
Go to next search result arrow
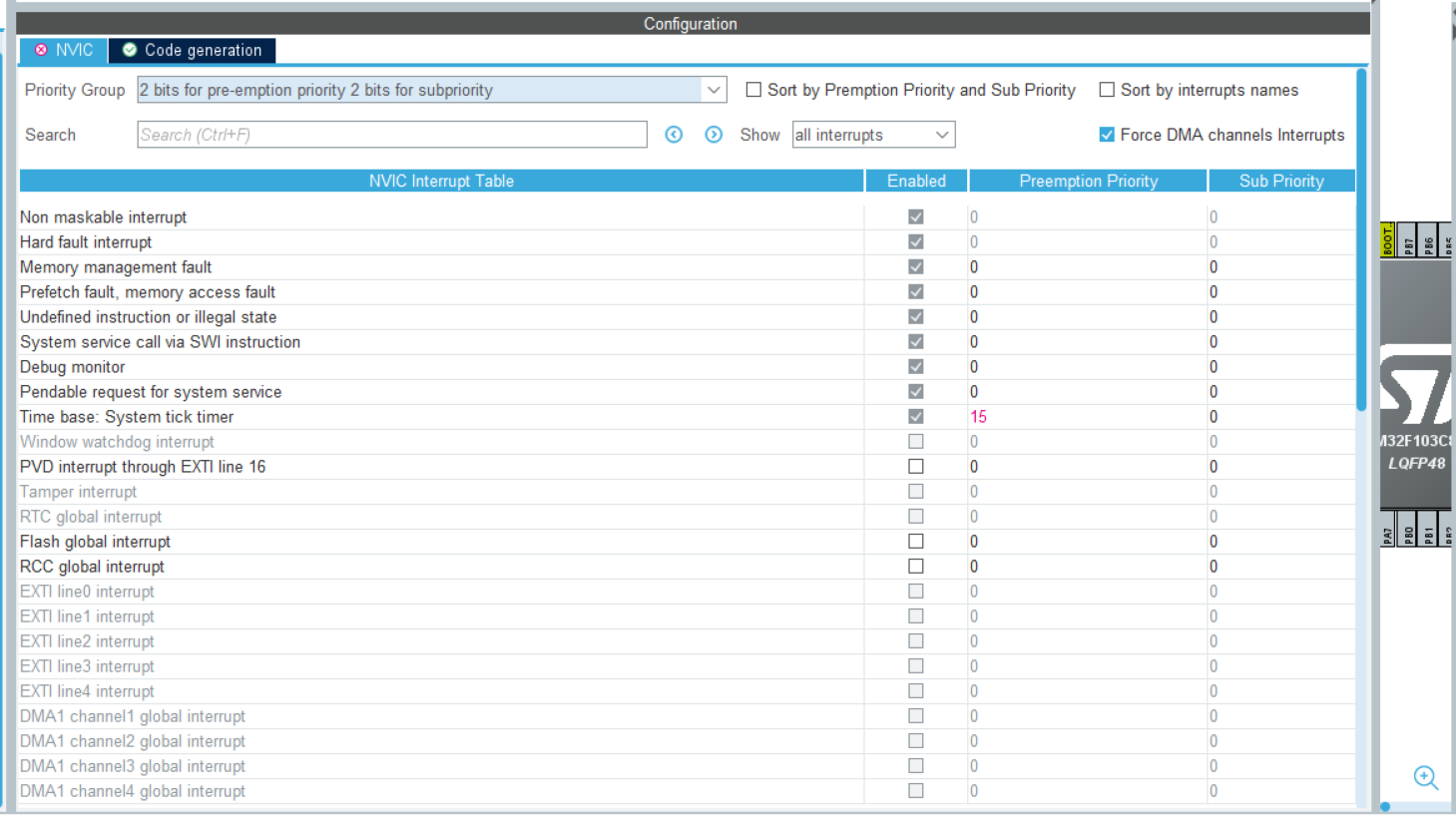[714, 135]
